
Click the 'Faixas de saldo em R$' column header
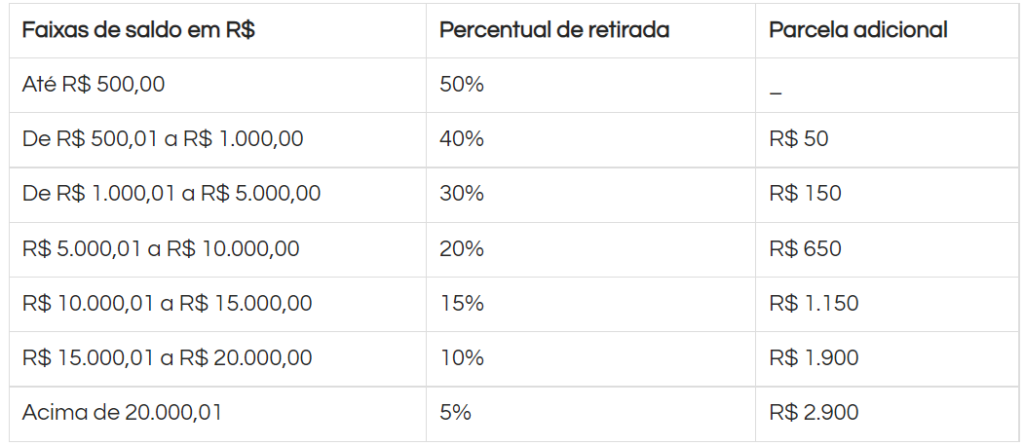138,30
